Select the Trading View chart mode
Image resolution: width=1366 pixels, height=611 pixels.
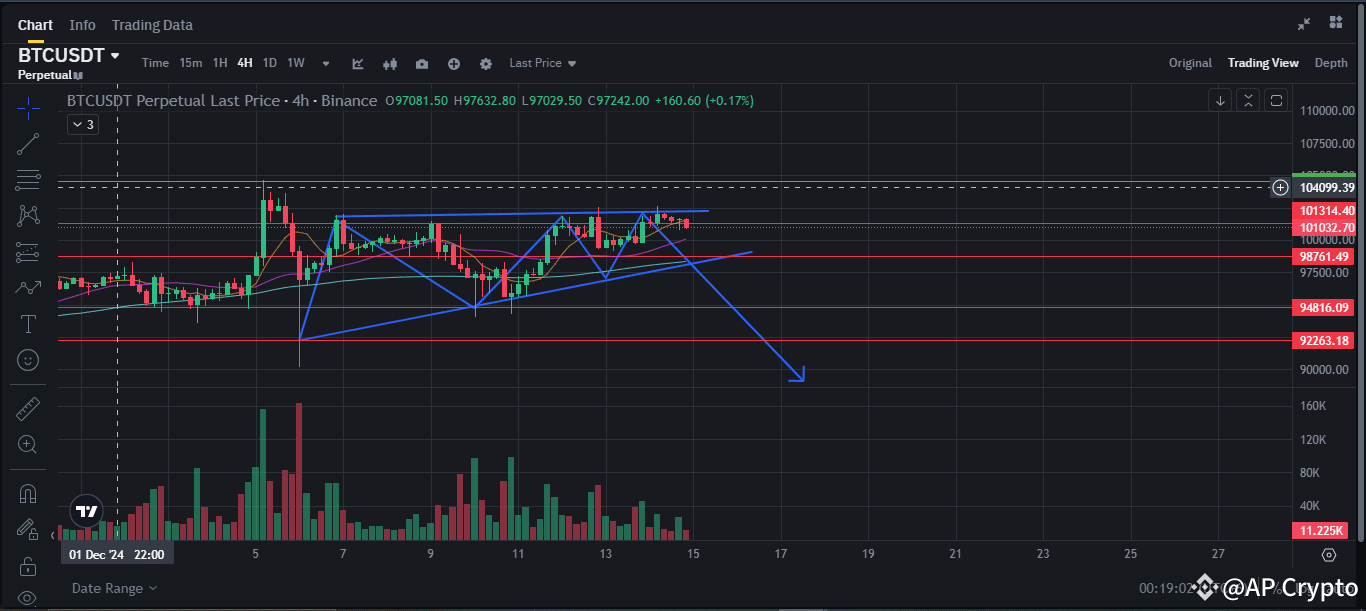pyautogui.click(x=1263, y=63)
